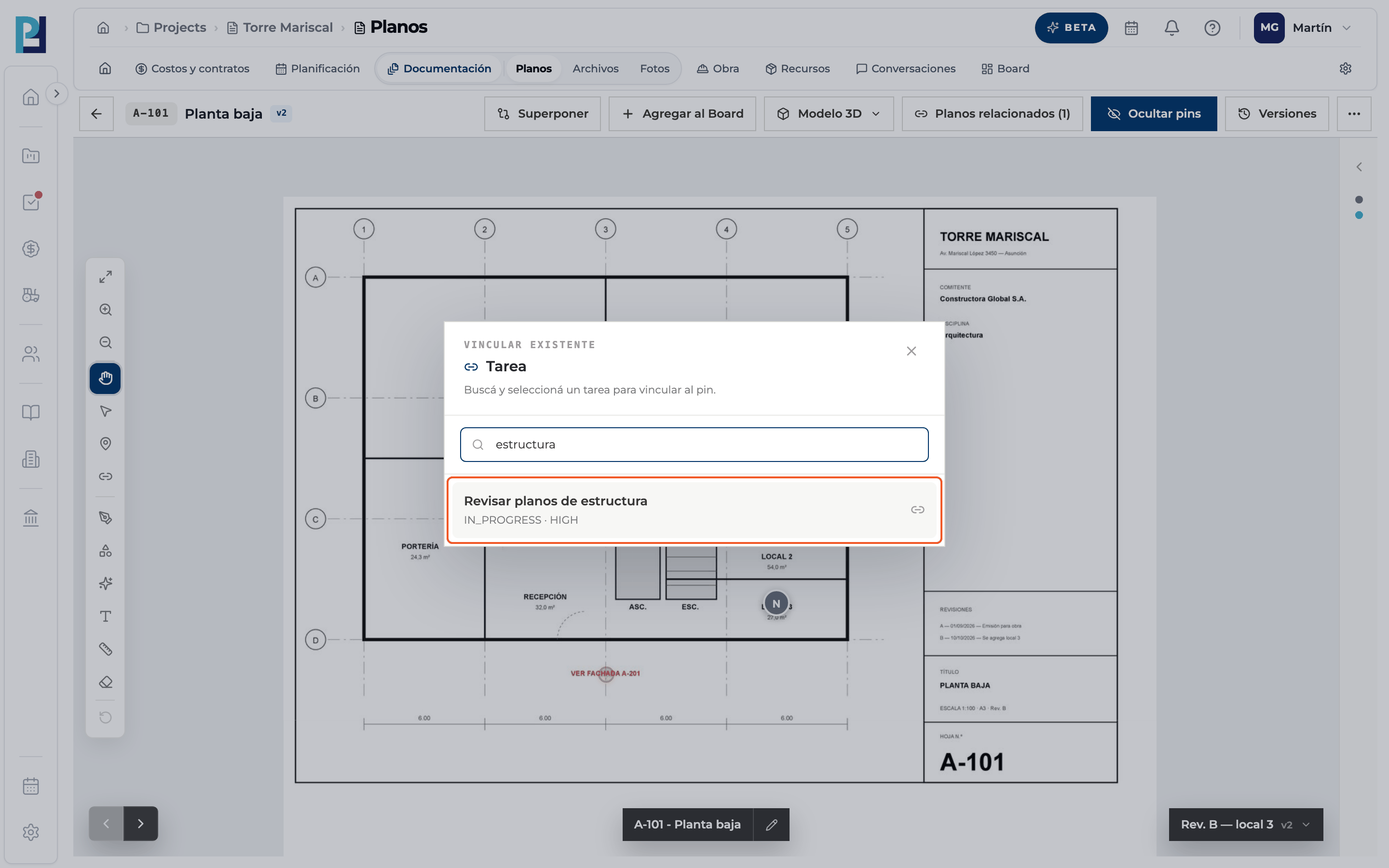Close the Vincular existente dialog
Screen dimensions: 1389x868
coord(911,352)
